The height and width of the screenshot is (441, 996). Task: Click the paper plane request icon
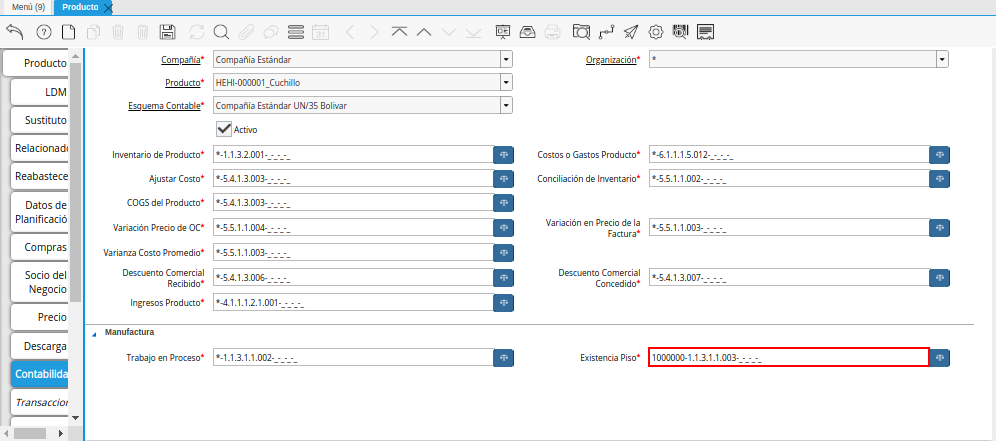(631, 32)
